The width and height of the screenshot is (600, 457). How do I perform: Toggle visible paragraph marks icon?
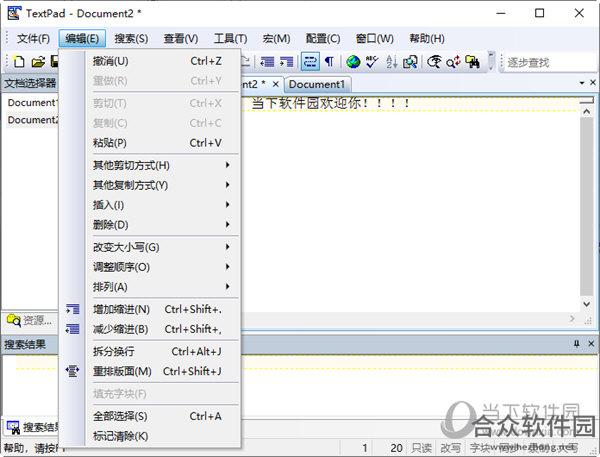pos(329,62)
